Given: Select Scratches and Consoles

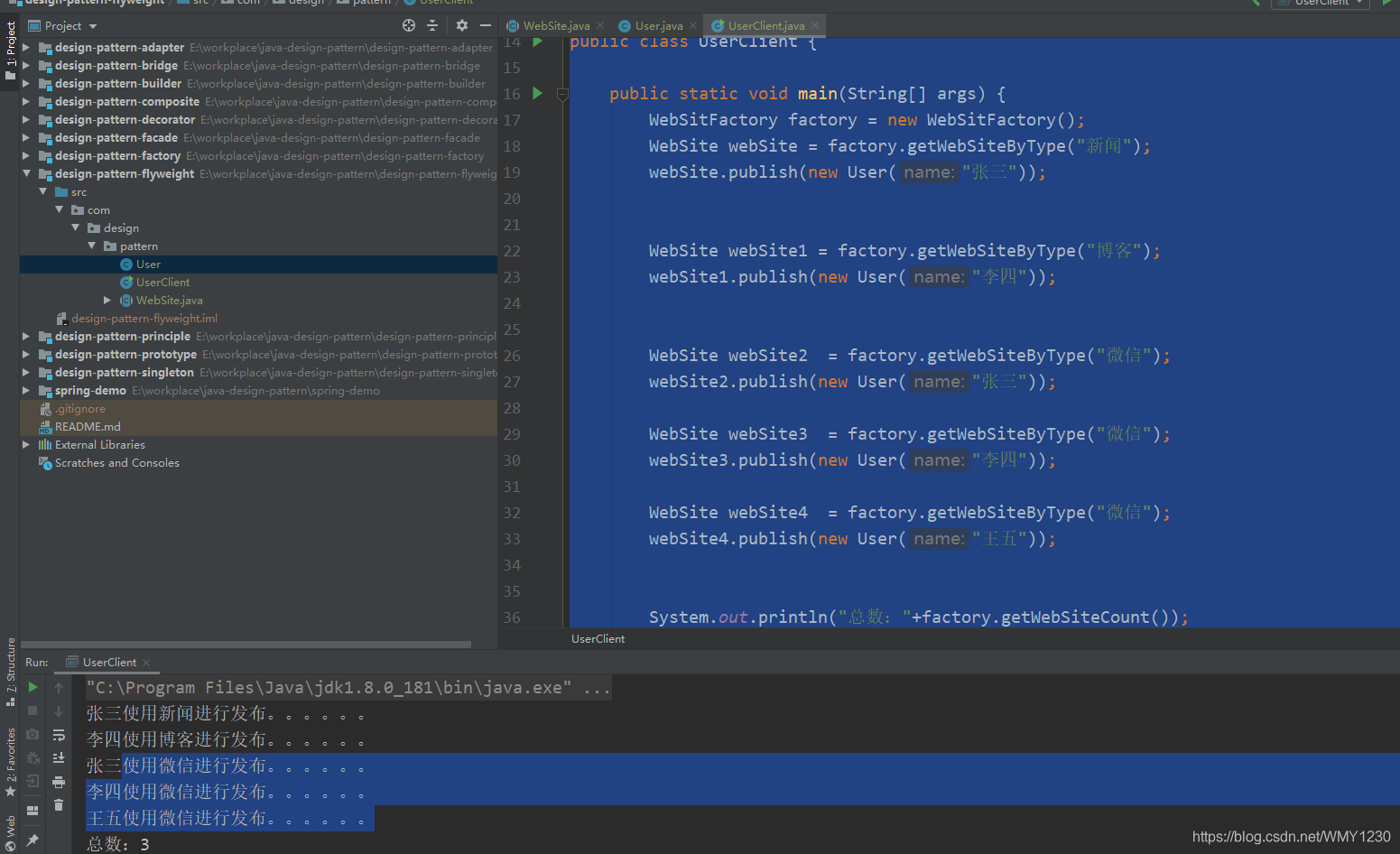Looking at the screenshot, I should (x=116, y=462).
